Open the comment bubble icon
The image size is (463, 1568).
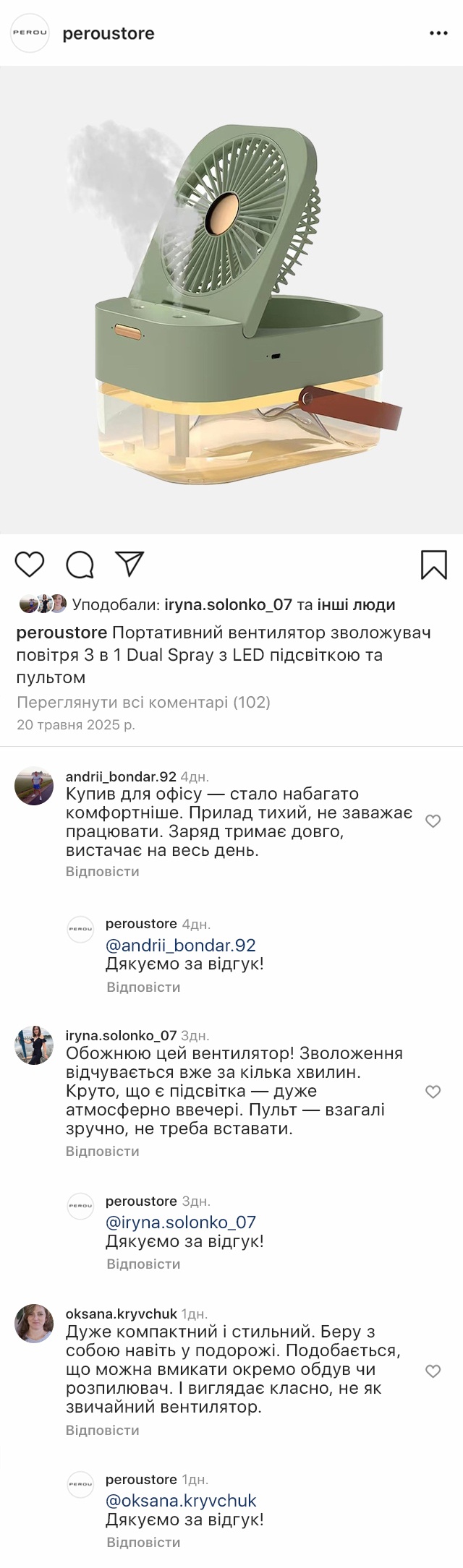[x=80, y=565]
